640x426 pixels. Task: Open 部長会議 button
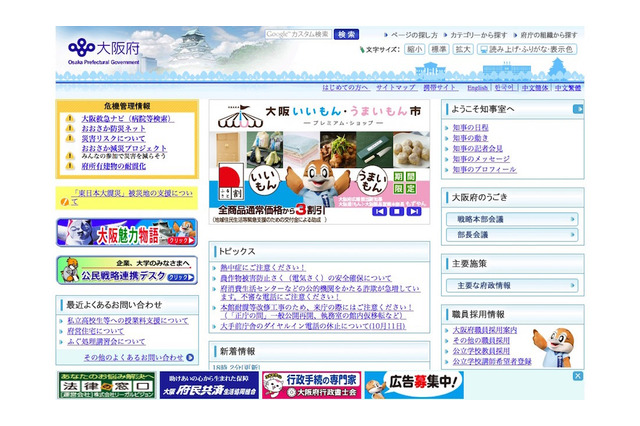coord(512,235)
